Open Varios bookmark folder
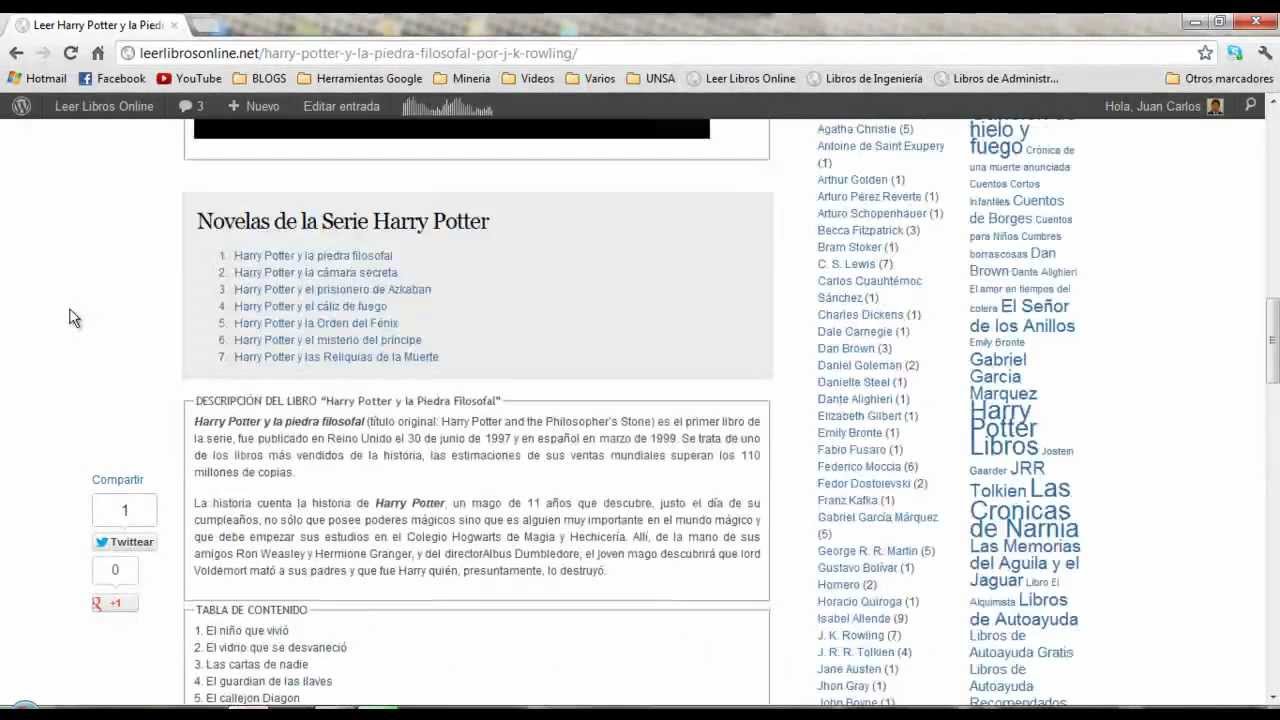The width and height of the screenshot is (1280, 720). pos(590,78)
